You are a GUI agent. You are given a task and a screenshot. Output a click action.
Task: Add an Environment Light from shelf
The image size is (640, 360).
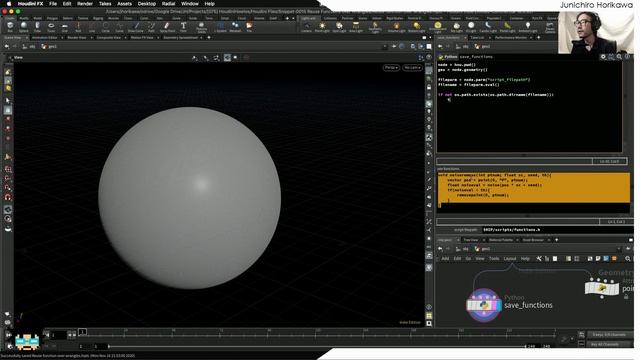[438, 27]
